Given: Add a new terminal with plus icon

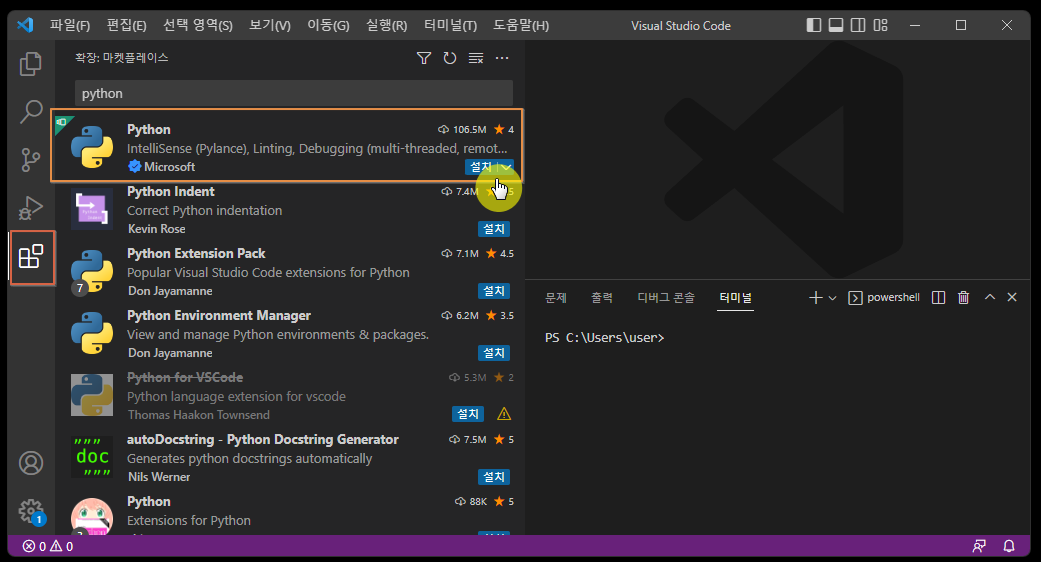Looking at the screenshot, I should (816, 297).
